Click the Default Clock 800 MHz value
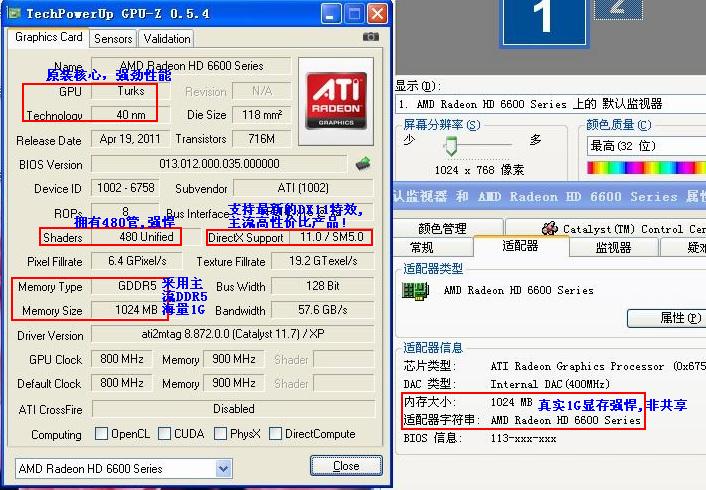706x490 pixels. point(122,383)
